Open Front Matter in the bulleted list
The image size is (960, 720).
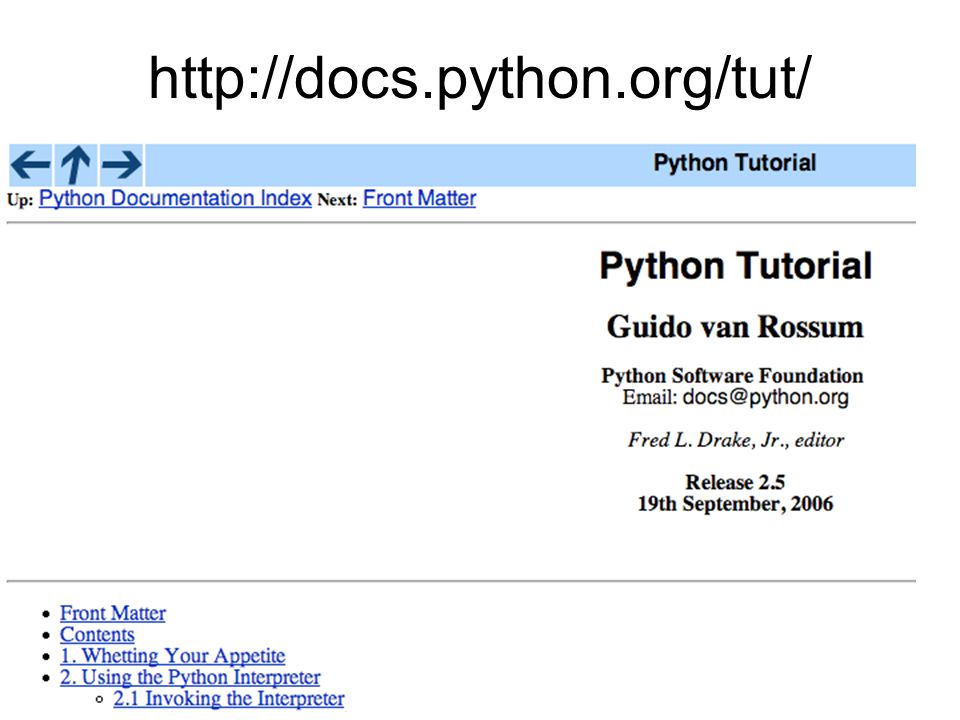click(113, 613)
